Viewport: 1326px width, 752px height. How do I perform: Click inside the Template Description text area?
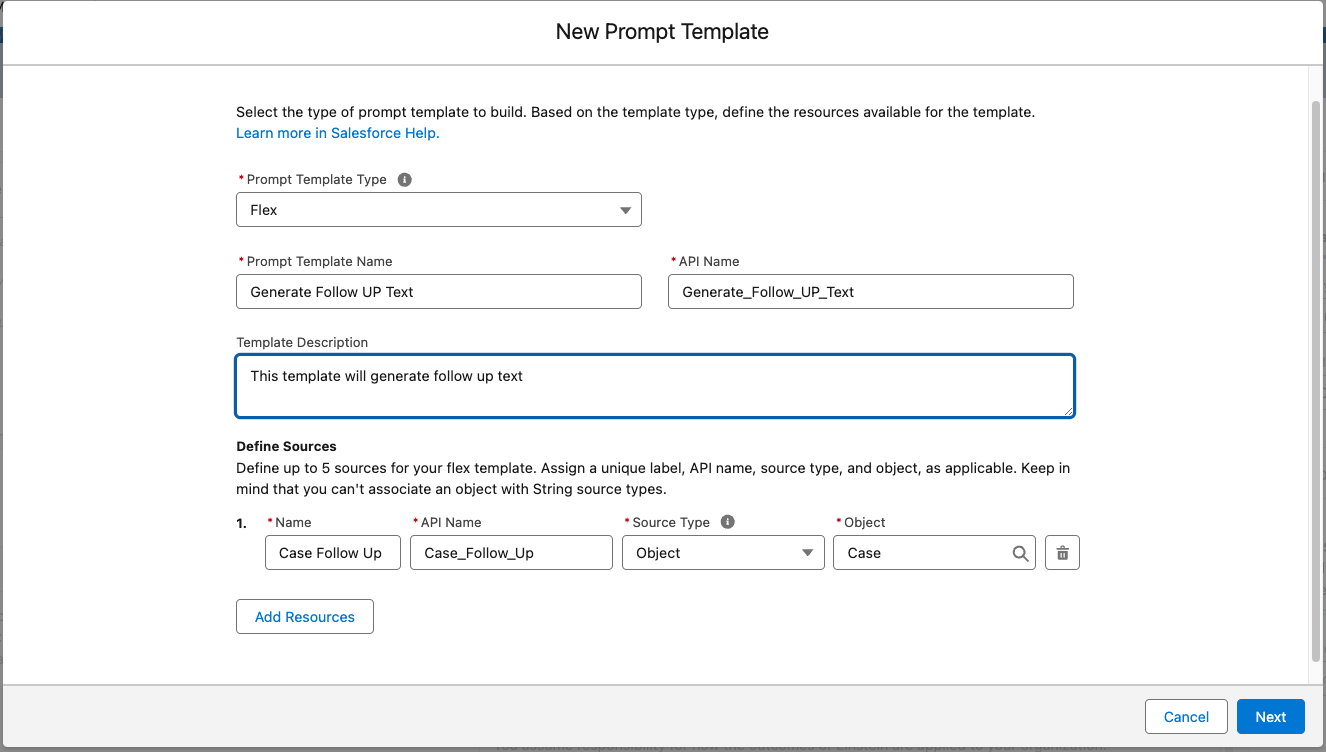click(x=655, y=385)
